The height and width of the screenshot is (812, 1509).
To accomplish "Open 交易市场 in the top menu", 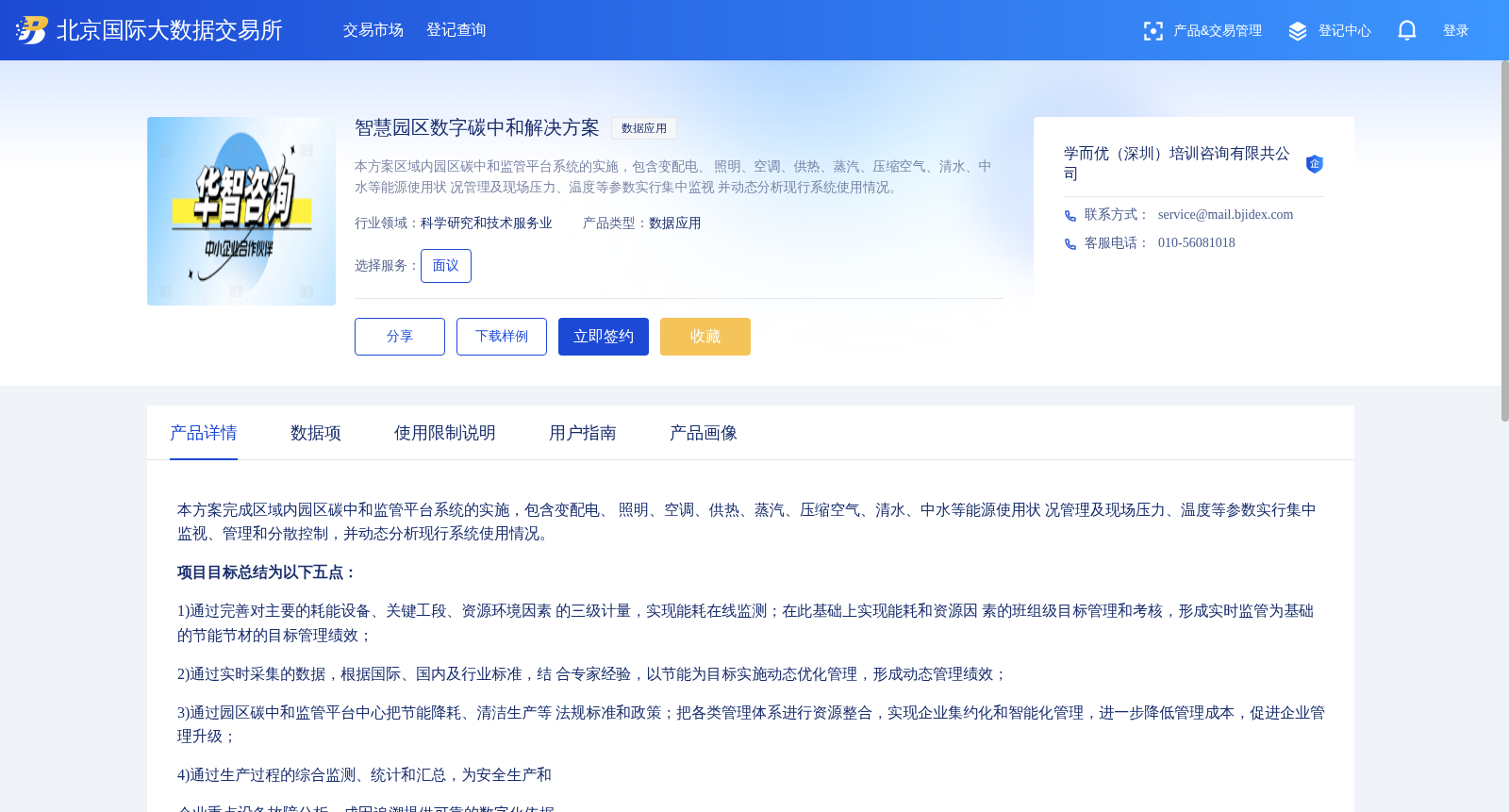I will point(373,30).
